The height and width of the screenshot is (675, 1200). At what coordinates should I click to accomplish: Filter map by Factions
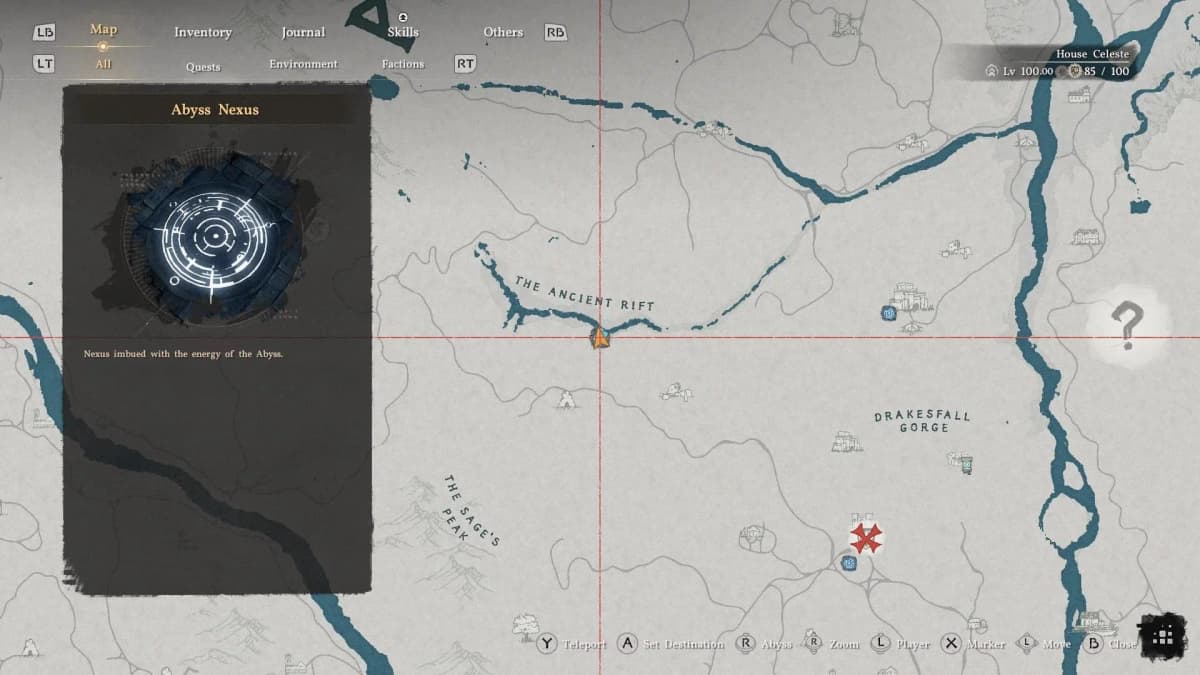[x=403, y=64]
